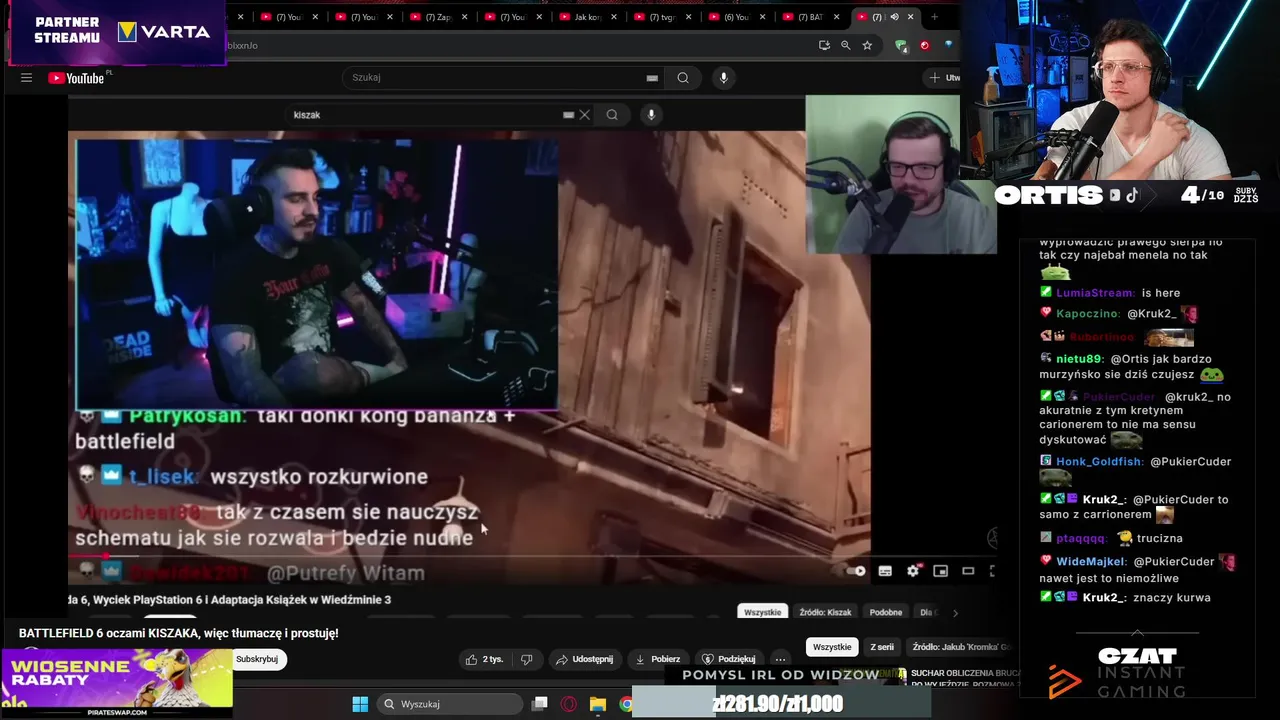This screenshot has height=720, width=1280.
Task: Dislike the video with thumbs down
Action: pyautogui.click(x=527, y=659)
